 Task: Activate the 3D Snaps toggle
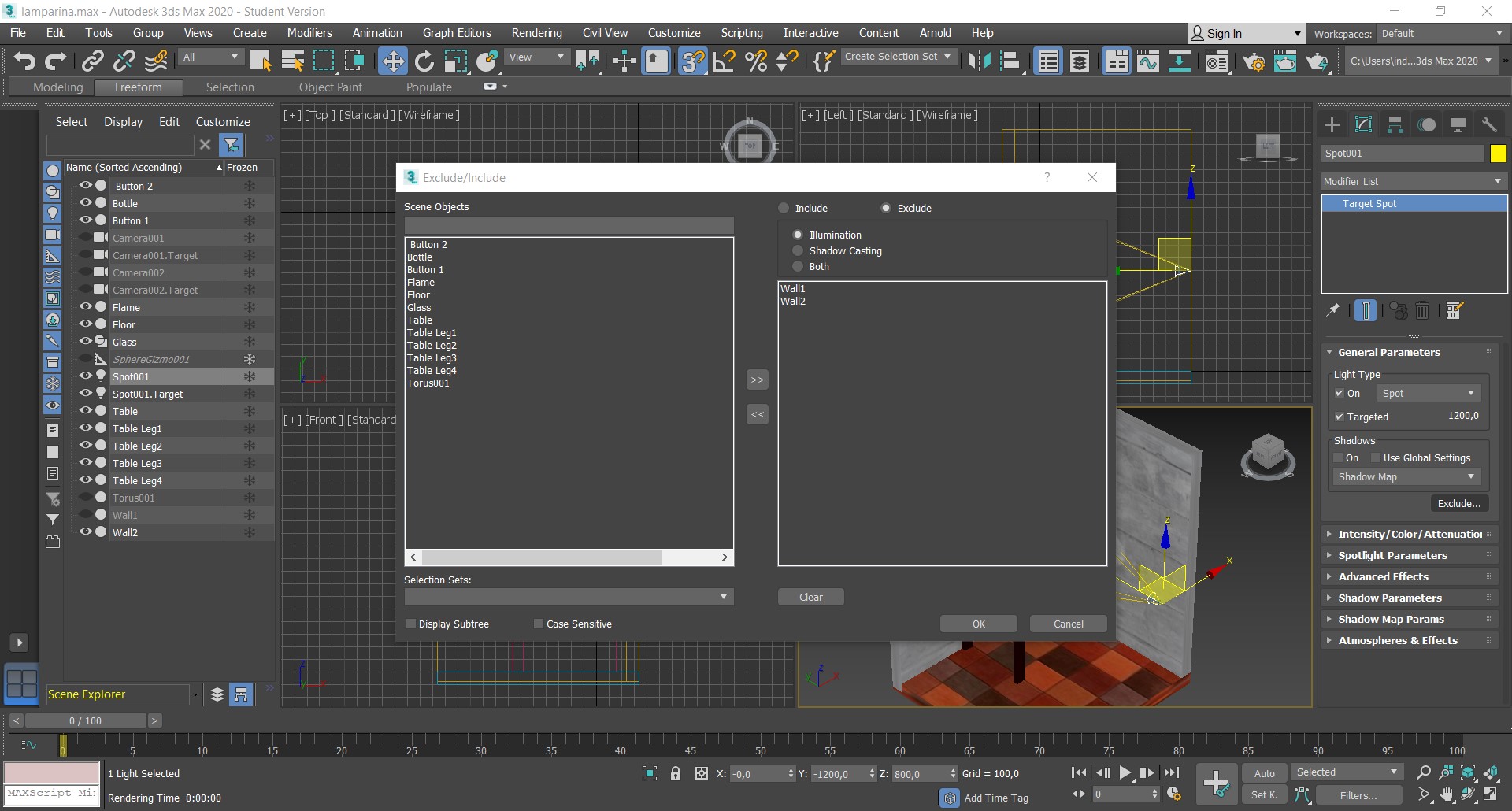coord(693,61)
